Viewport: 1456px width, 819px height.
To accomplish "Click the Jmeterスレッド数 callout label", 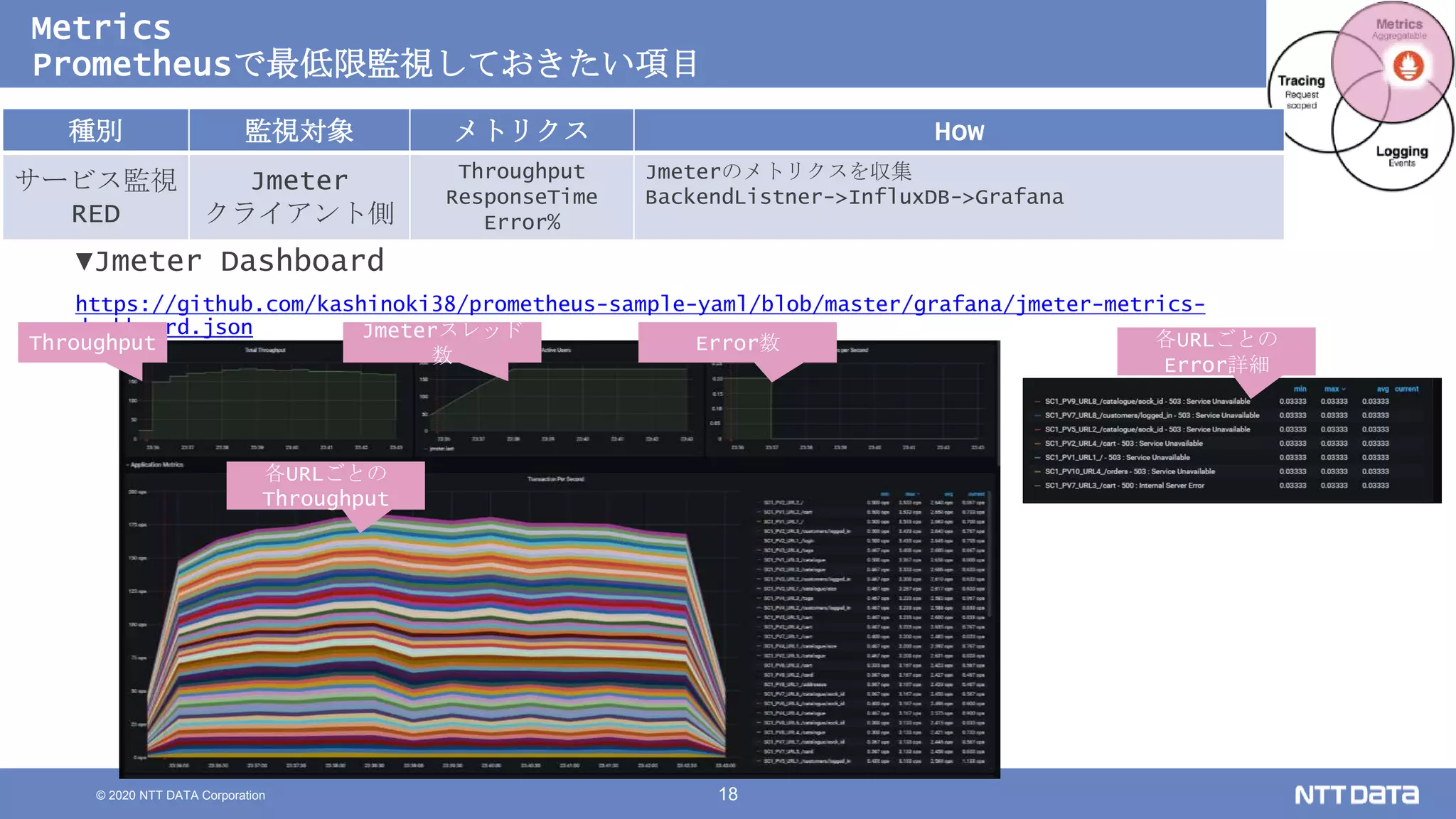I will (x=442, y=343).
